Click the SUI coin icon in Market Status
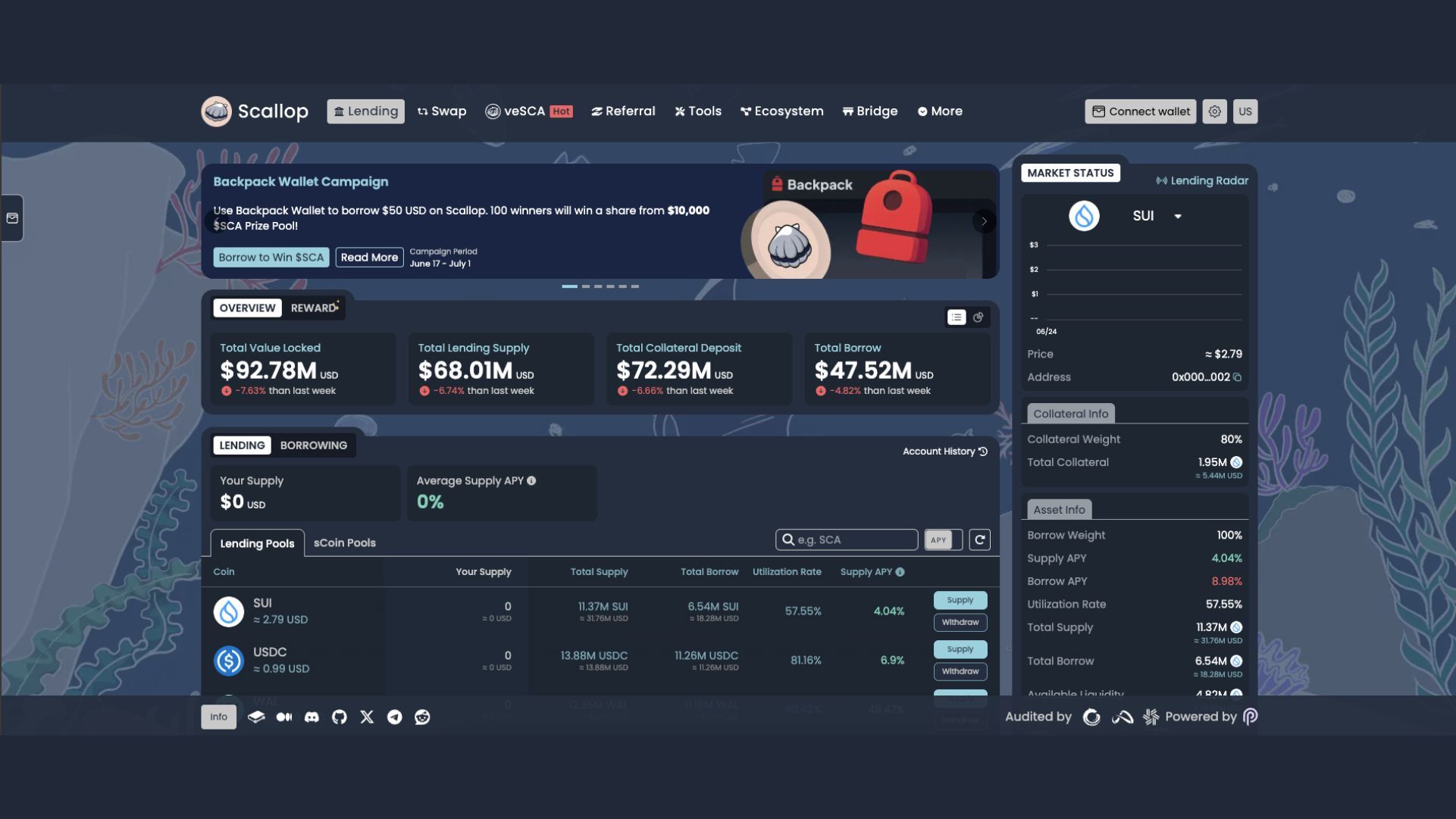1456x819 pixels. point(1084,216)
